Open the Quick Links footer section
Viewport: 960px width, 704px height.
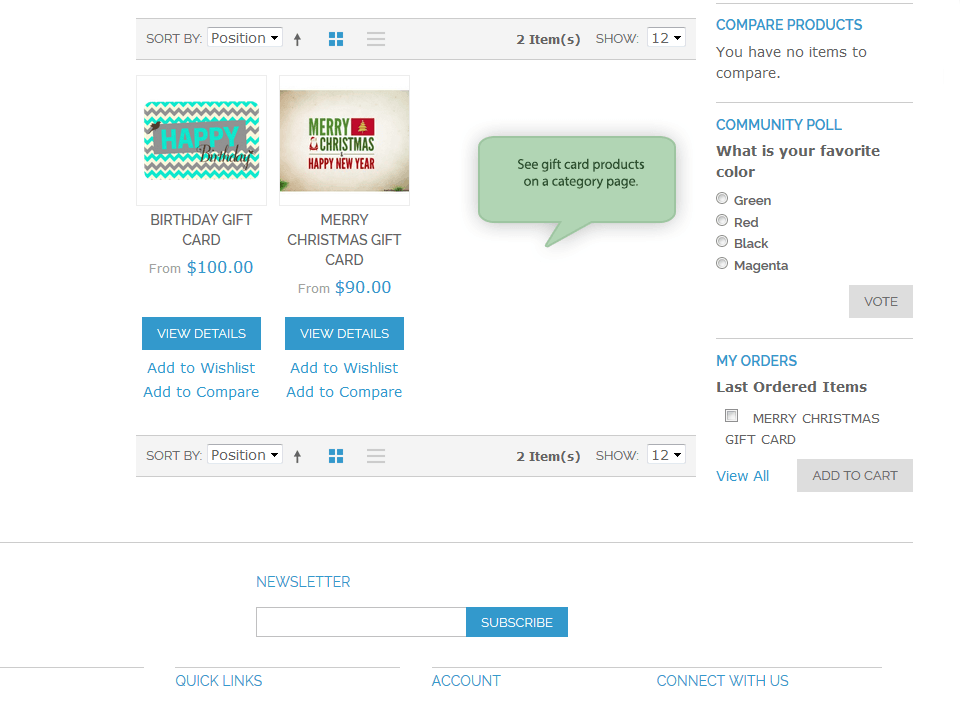tap(218, 680)
